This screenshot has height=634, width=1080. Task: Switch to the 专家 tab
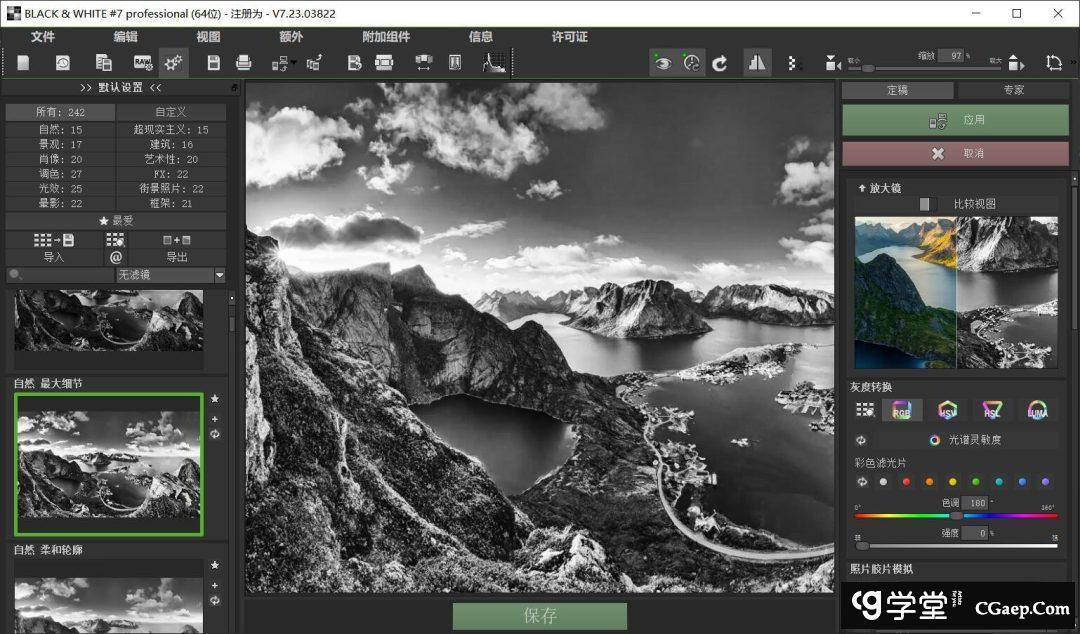tap(1013, 90)
